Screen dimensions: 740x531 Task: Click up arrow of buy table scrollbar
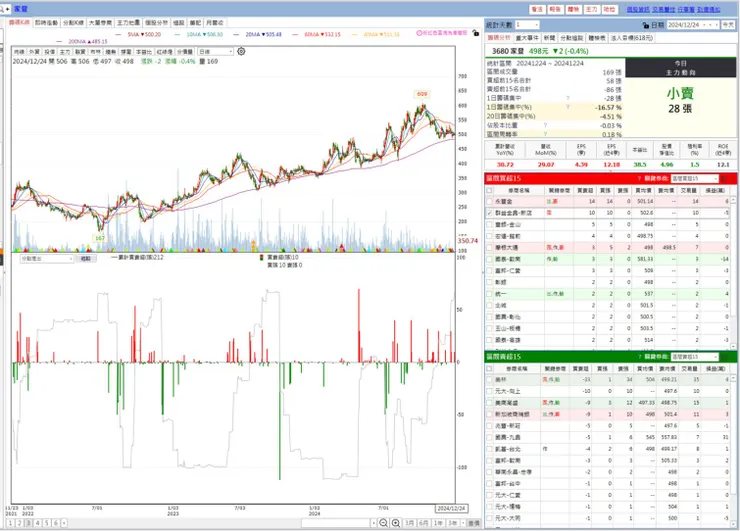[x=734, y=201]
